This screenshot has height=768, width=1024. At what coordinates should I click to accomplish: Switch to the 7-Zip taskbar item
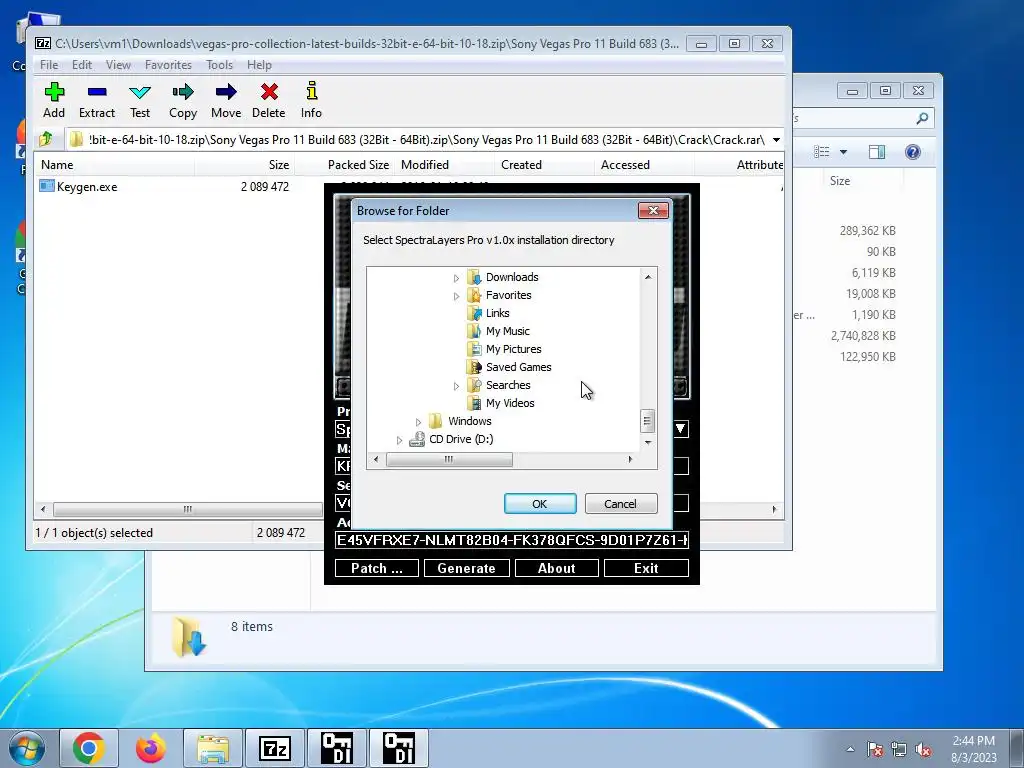(275, 748)
